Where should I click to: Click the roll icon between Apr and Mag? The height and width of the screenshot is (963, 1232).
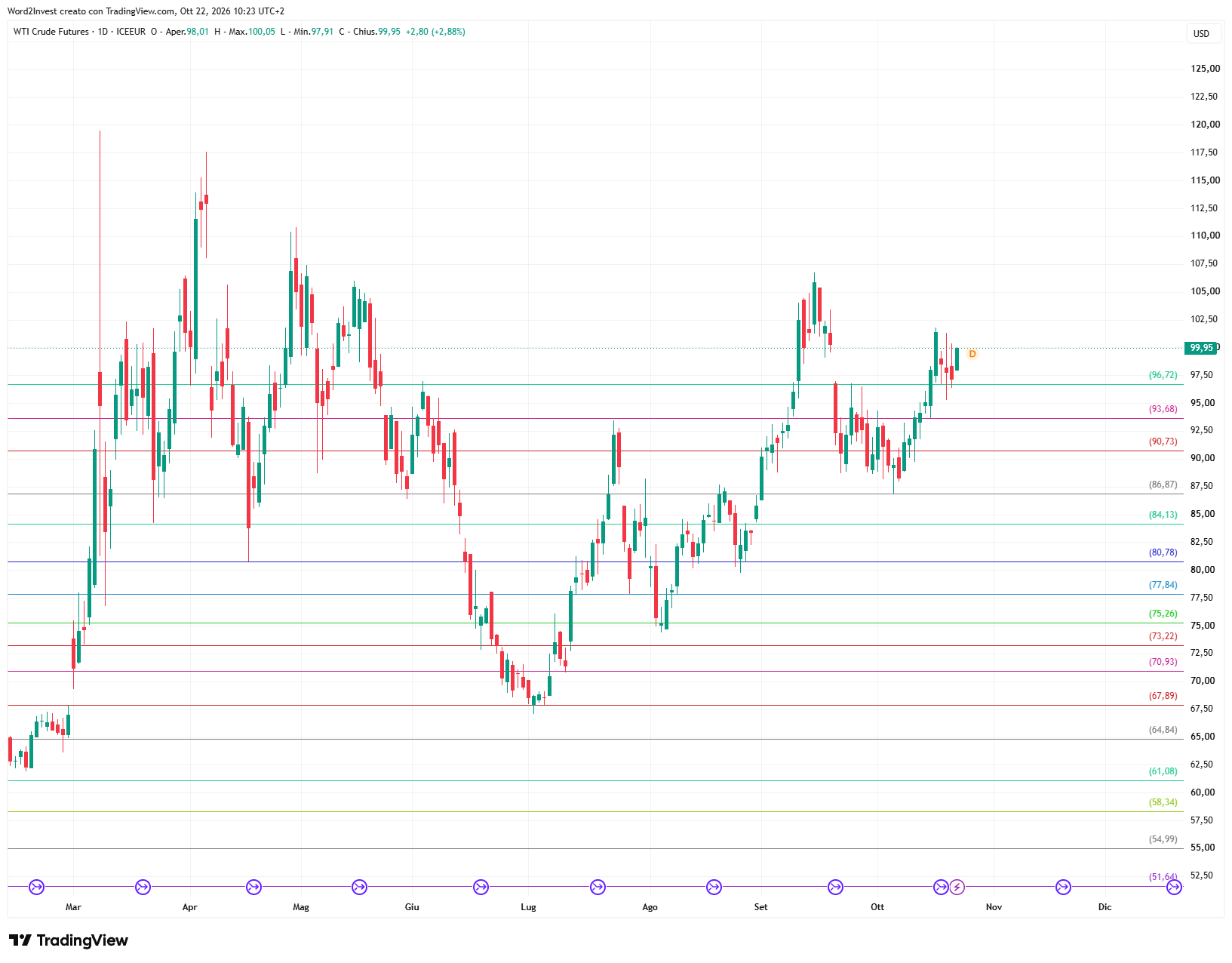click(x=254, y=887)
